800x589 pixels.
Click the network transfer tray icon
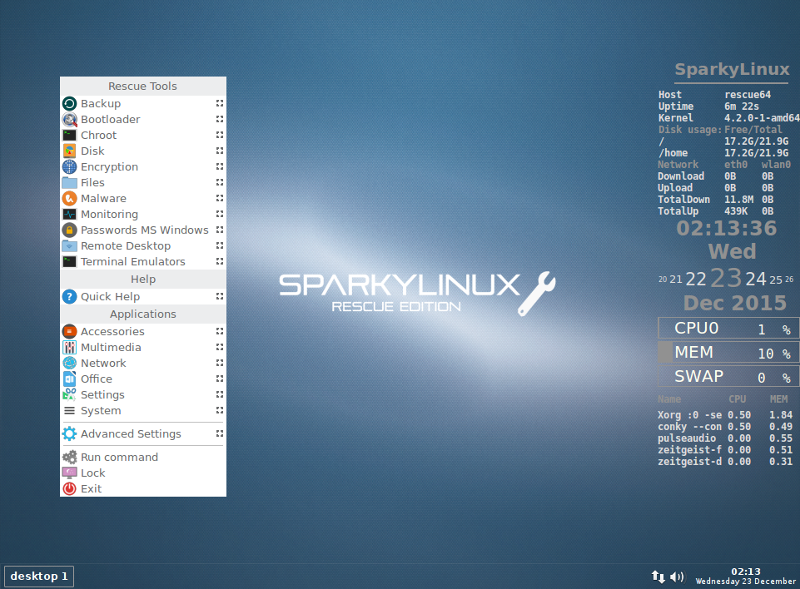pos(658,577)
